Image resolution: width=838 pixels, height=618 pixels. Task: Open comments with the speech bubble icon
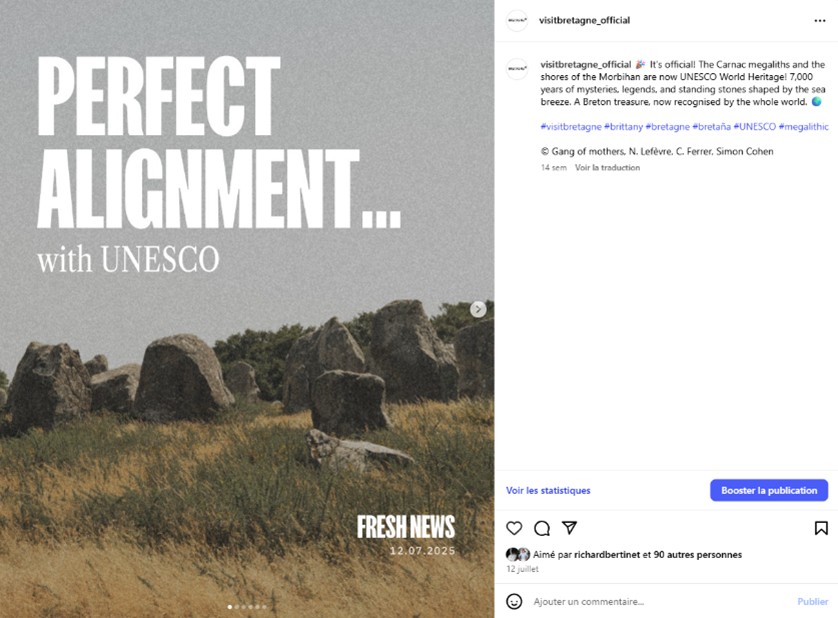(x=542, y=528)
